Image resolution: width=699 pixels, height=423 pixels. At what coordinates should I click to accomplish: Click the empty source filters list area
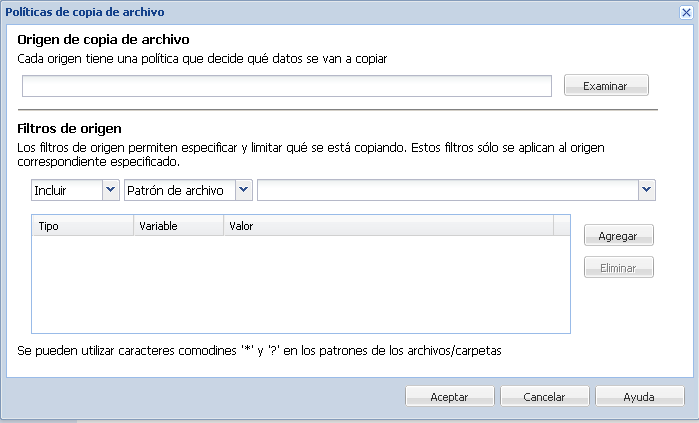point(300,284)
